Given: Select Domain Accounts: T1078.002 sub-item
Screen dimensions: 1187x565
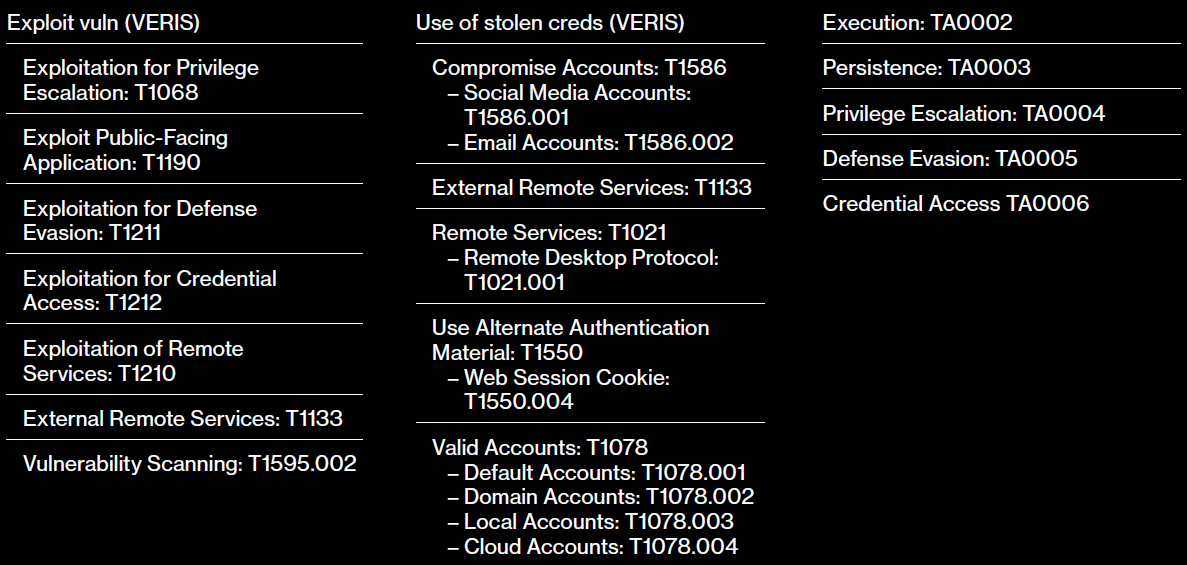Looking at the screenshot, I should [x=601, y=497].
